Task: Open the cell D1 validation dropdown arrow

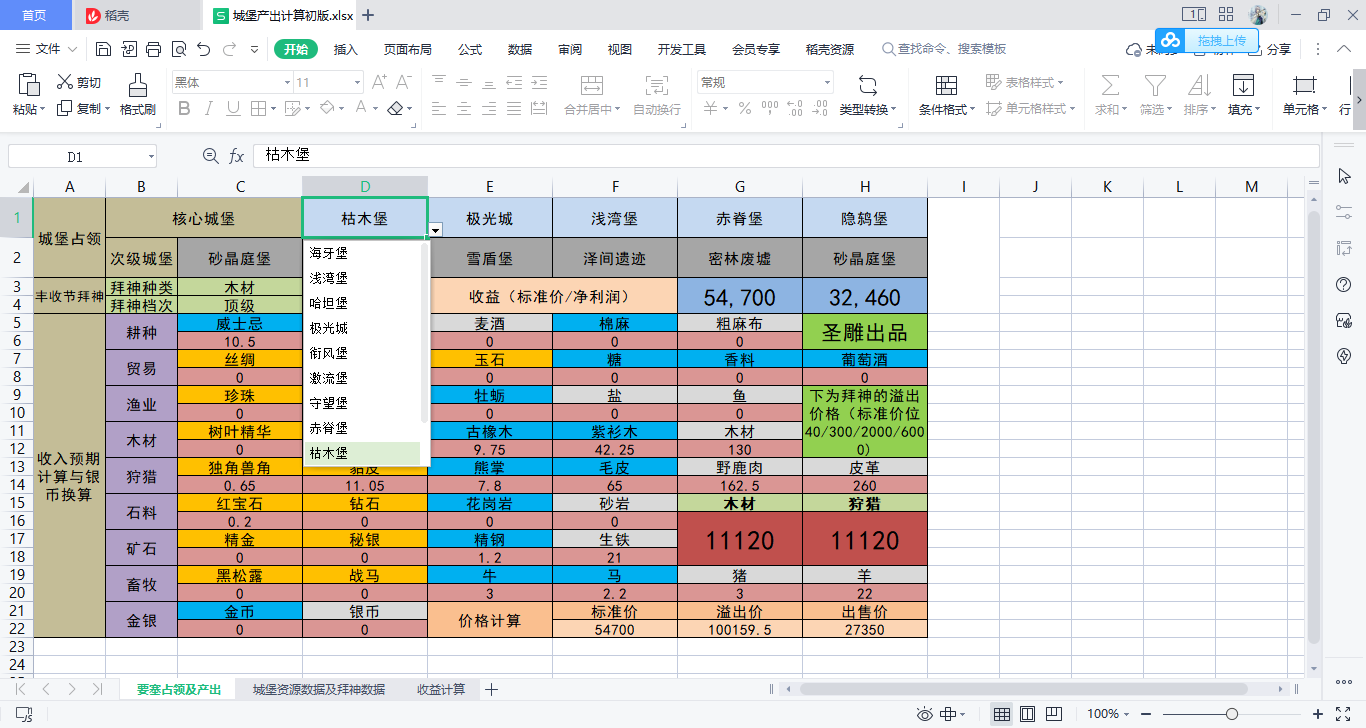Action: coord(436,230)
